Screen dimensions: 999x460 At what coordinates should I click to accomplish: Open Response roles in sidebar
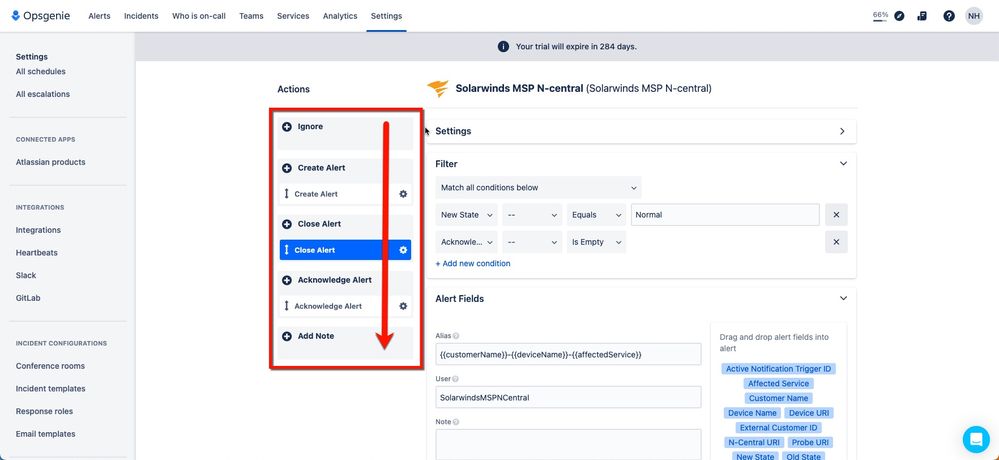(45, 412)
